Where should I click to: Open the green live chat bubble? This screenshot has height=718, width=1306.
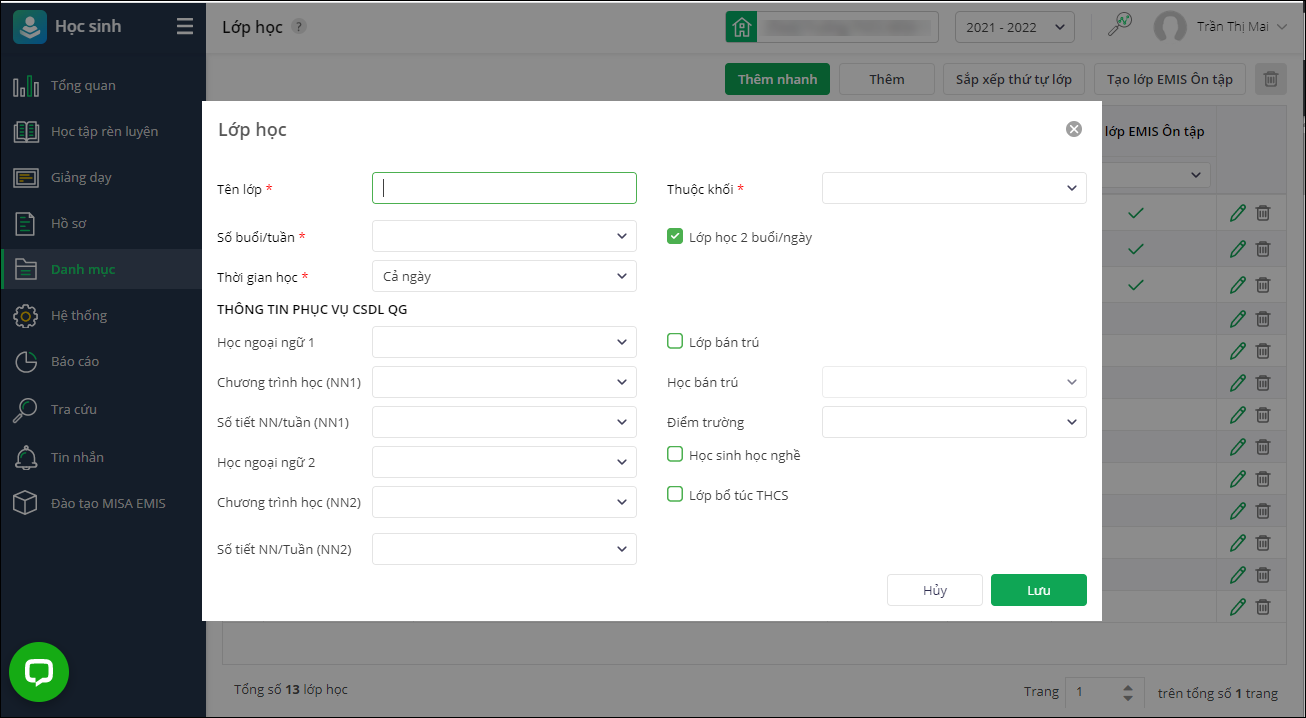(x=39, y=672)
